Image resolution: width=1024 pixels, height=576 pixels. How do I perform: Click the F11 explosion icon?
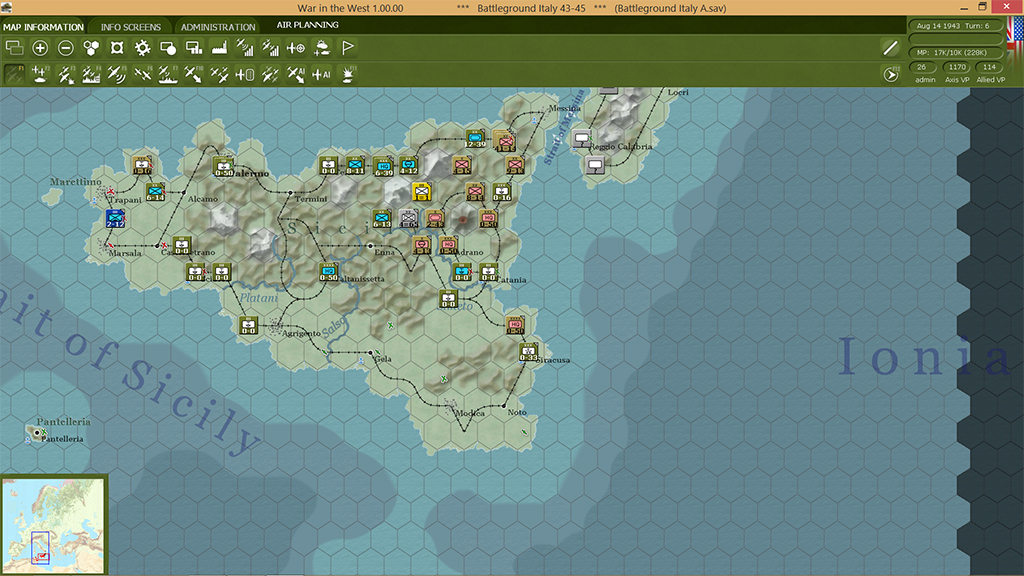click(347, 74)
